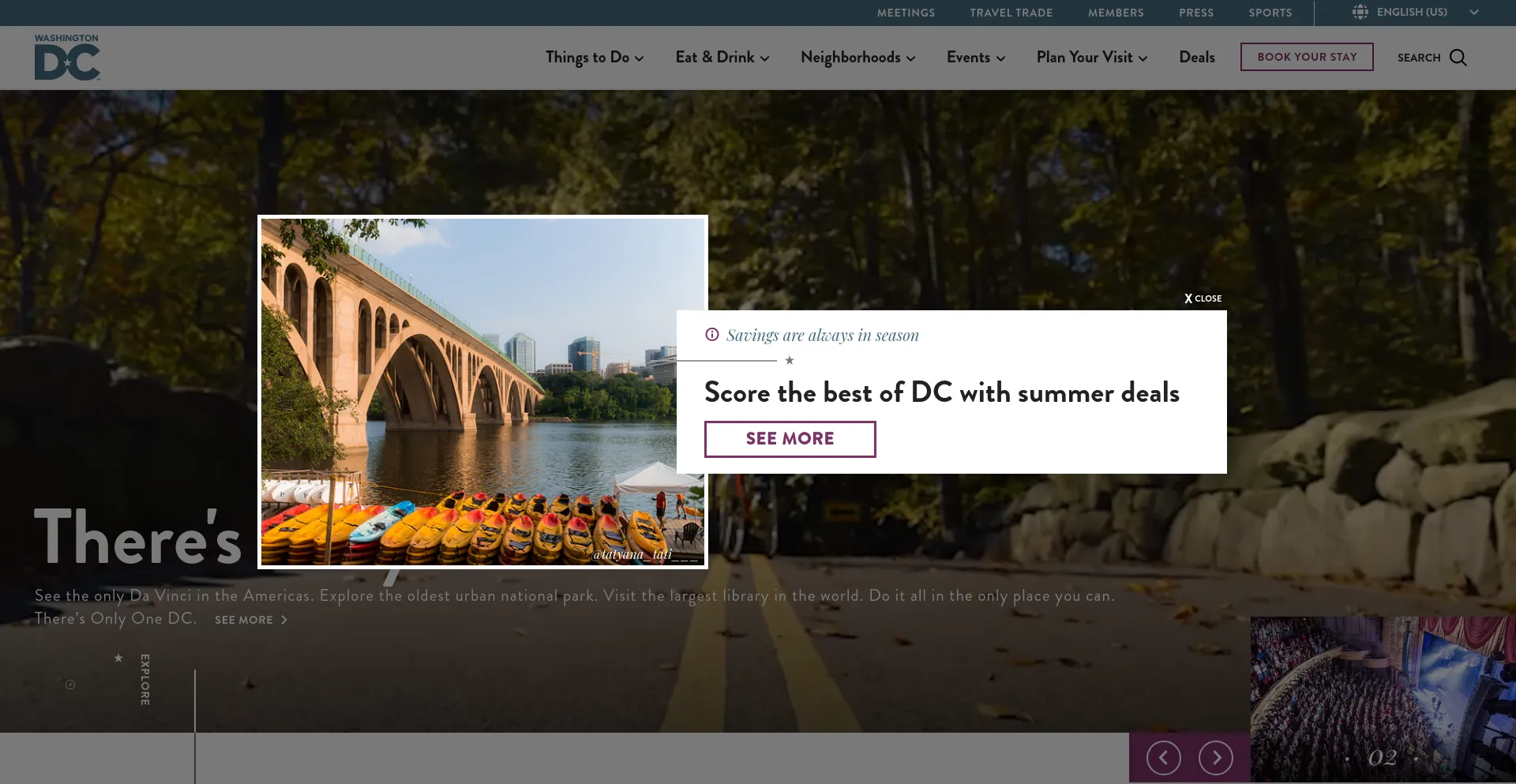1516x784 pixels.
Task: Click the Washington DC logo
Action: pos(67,57)
